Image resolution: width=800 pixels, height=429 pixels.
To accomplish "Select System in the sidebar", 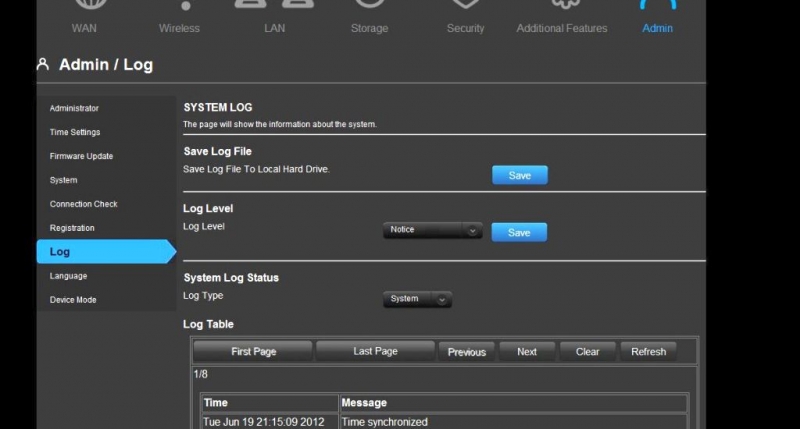I will (x=64, y=180).
